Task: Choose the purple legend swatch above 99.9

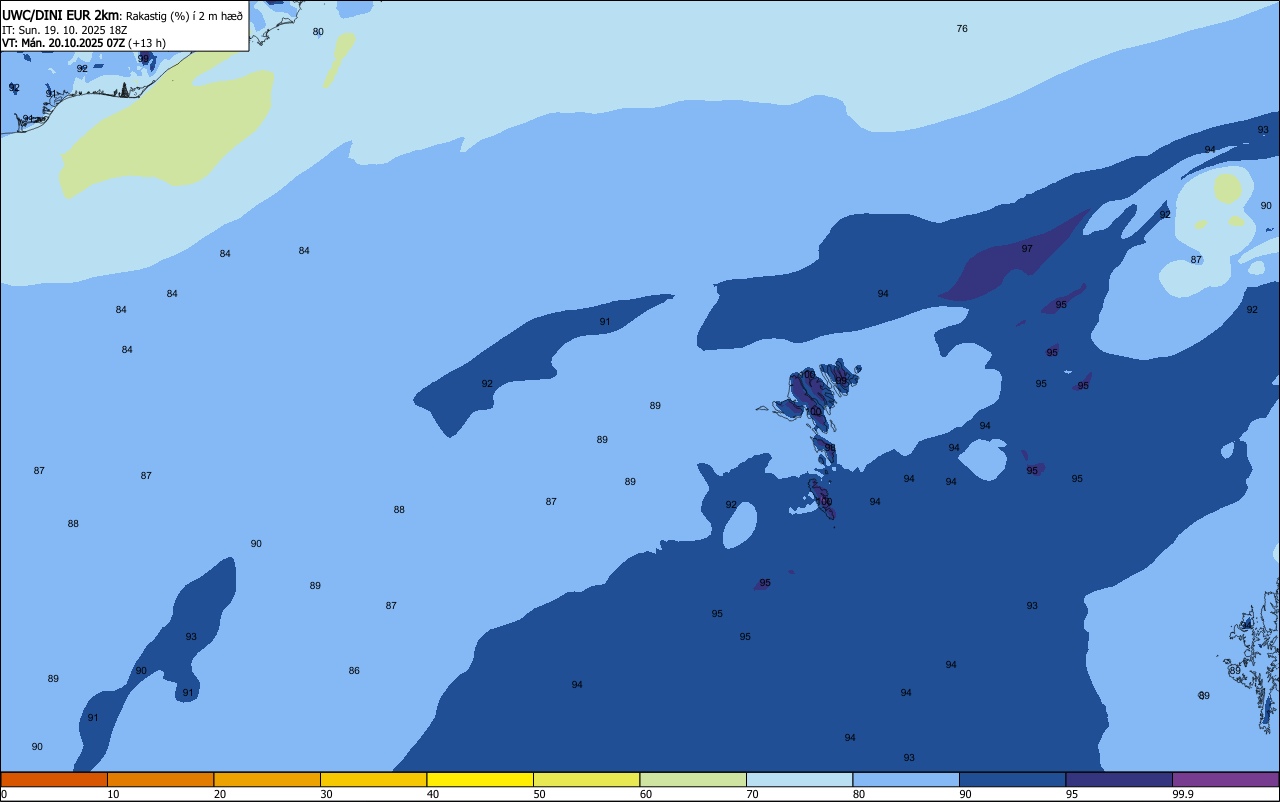Action: (x=1225, y=779)
